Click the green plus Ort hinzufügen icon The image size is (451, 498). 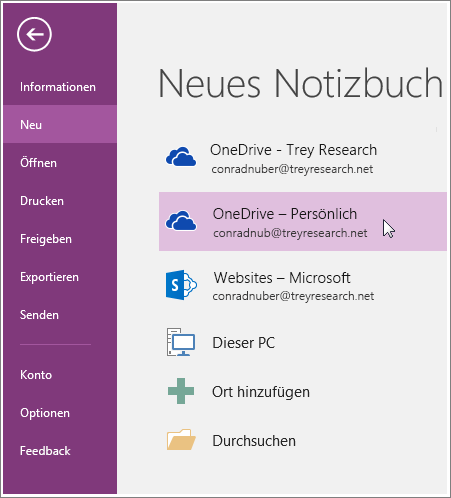coord(181,391)
